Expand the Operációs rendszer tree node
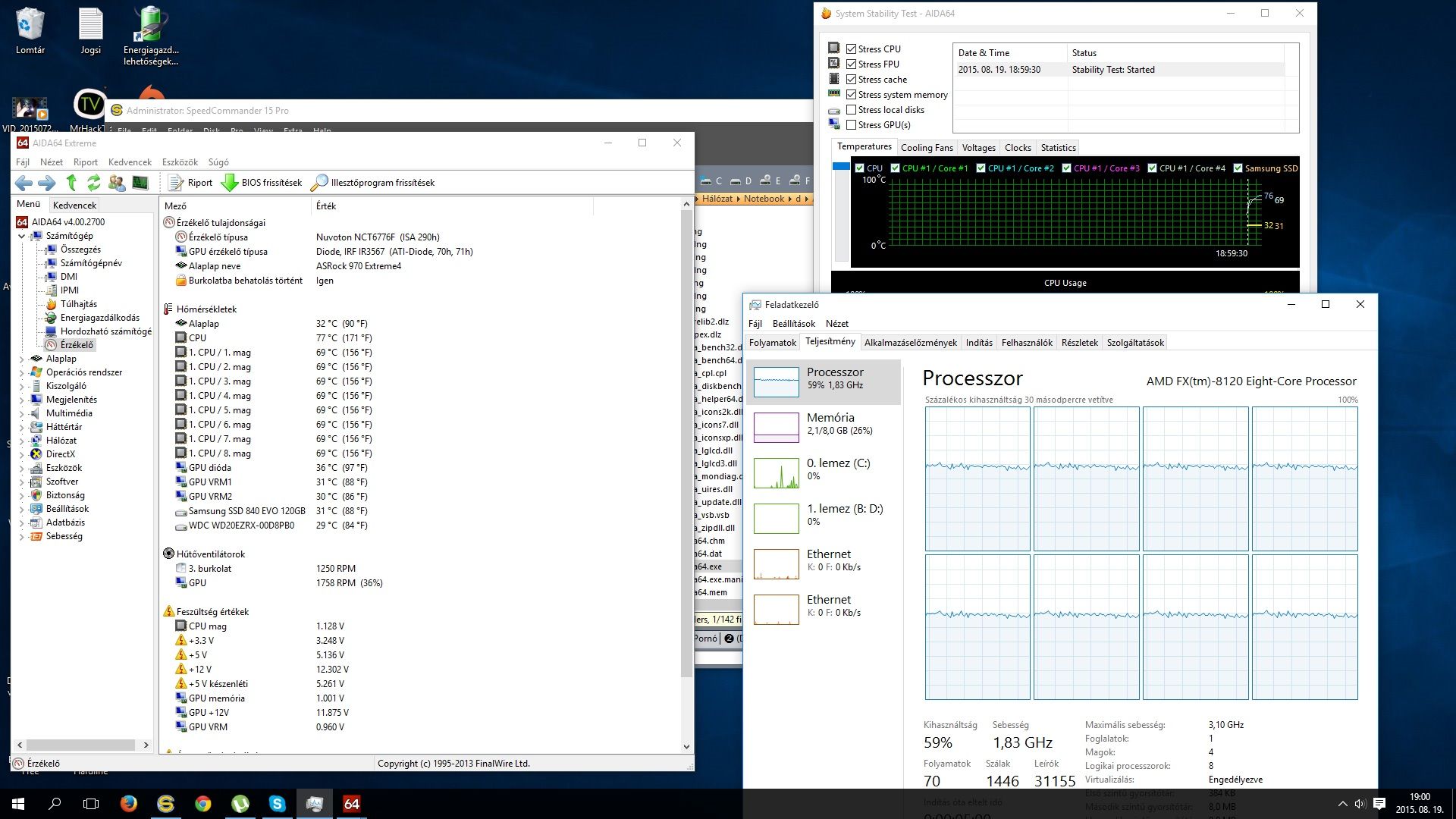 (x=21, y=373)
